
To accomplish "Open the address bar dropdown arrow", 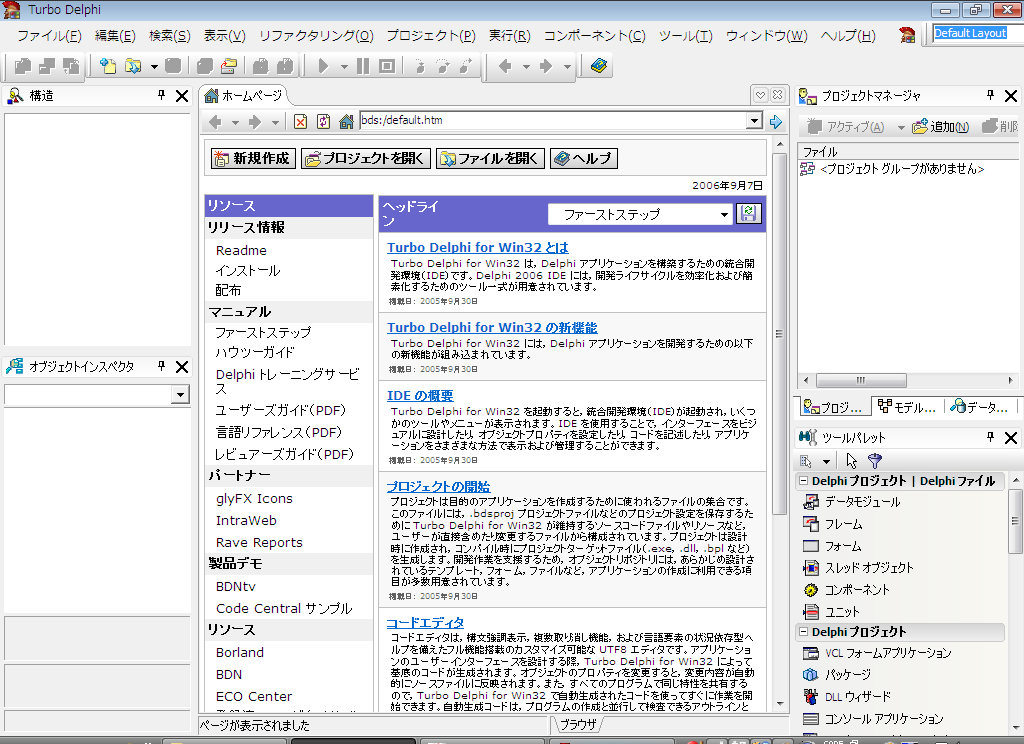I will tap(754, 120).
